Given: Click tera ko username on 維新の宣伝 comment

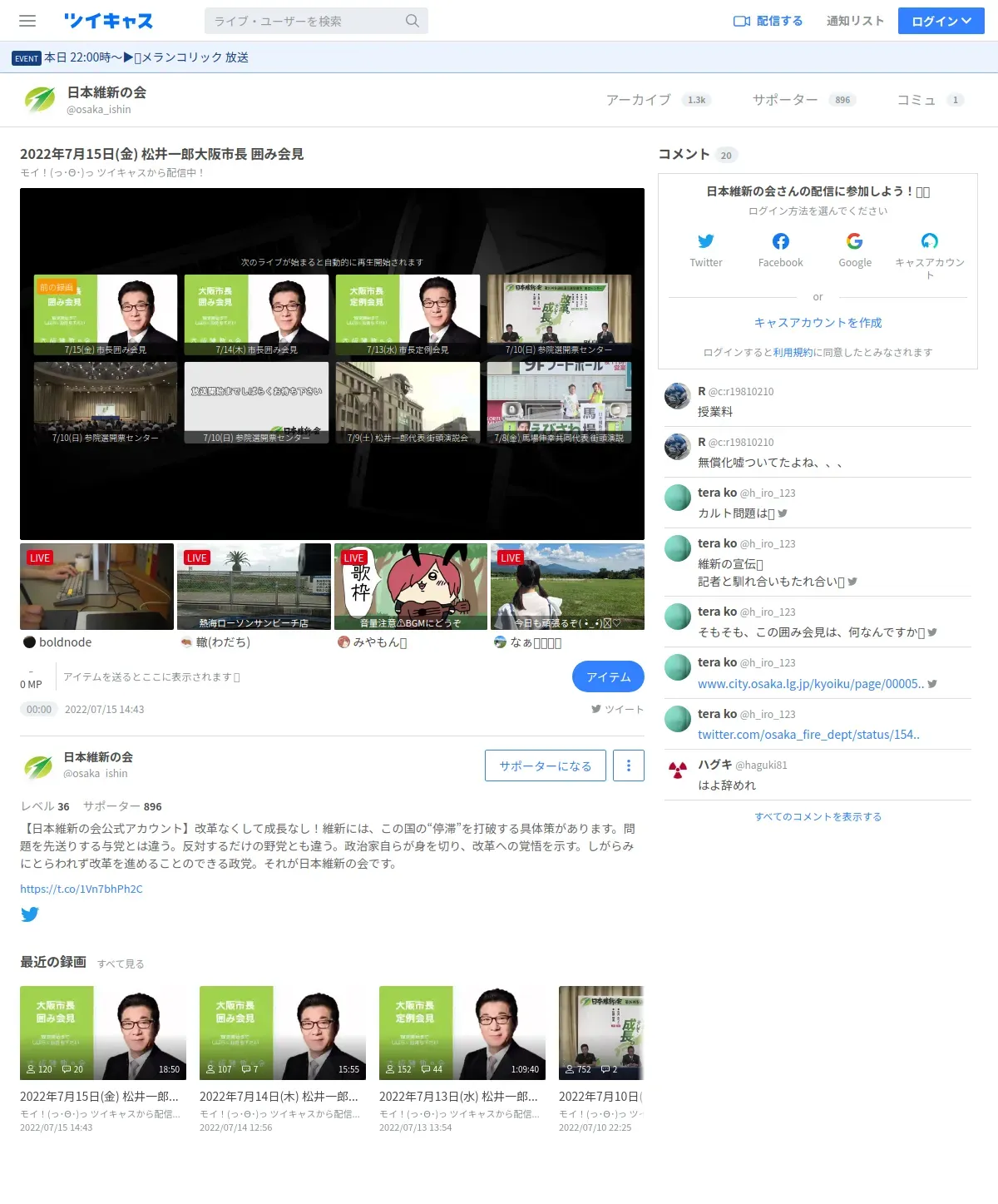Looking at the screenshot, I should 717,543.
